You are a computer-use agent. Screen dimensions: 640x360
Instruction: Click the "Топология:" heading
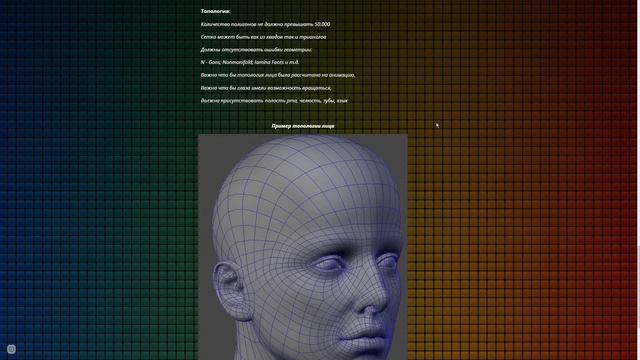(x=215, y=11)
